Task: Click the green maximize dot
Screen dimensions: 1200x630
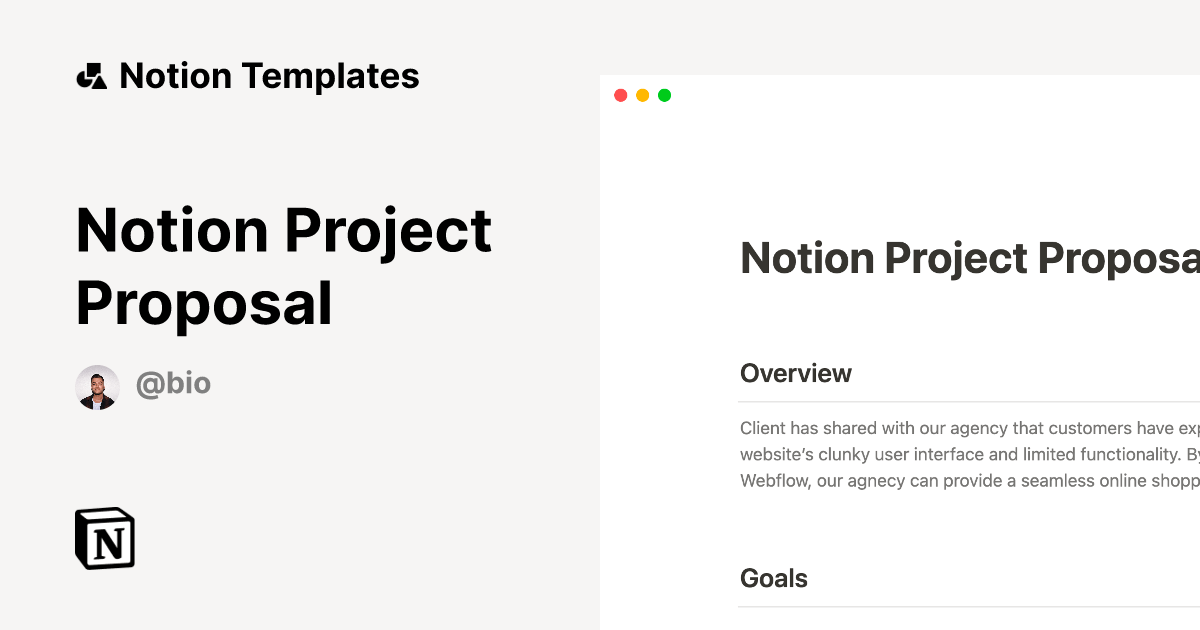Action: [664, 95]
